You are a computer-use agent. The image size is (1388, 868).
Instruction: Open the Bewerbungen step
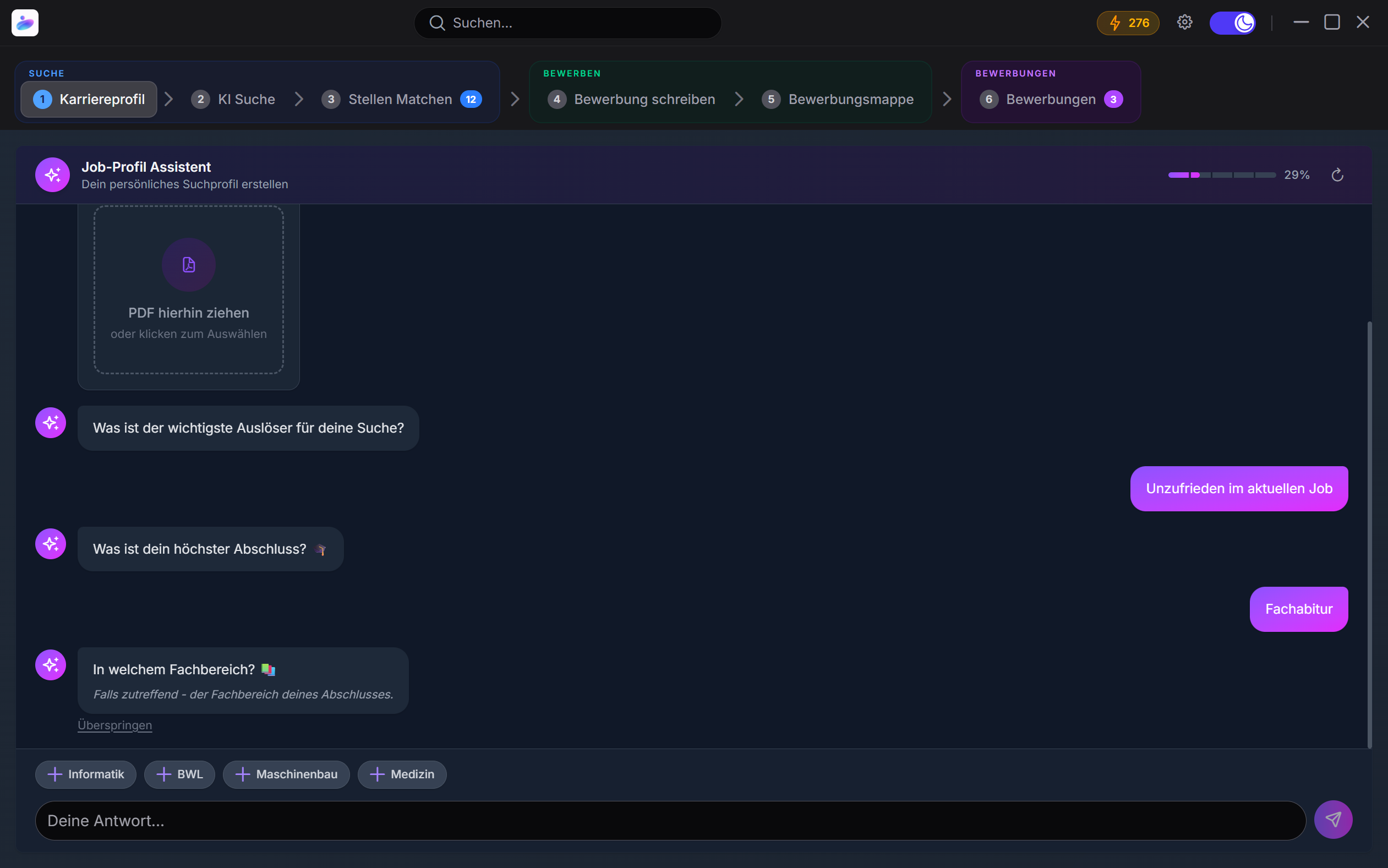[1051, 99]
